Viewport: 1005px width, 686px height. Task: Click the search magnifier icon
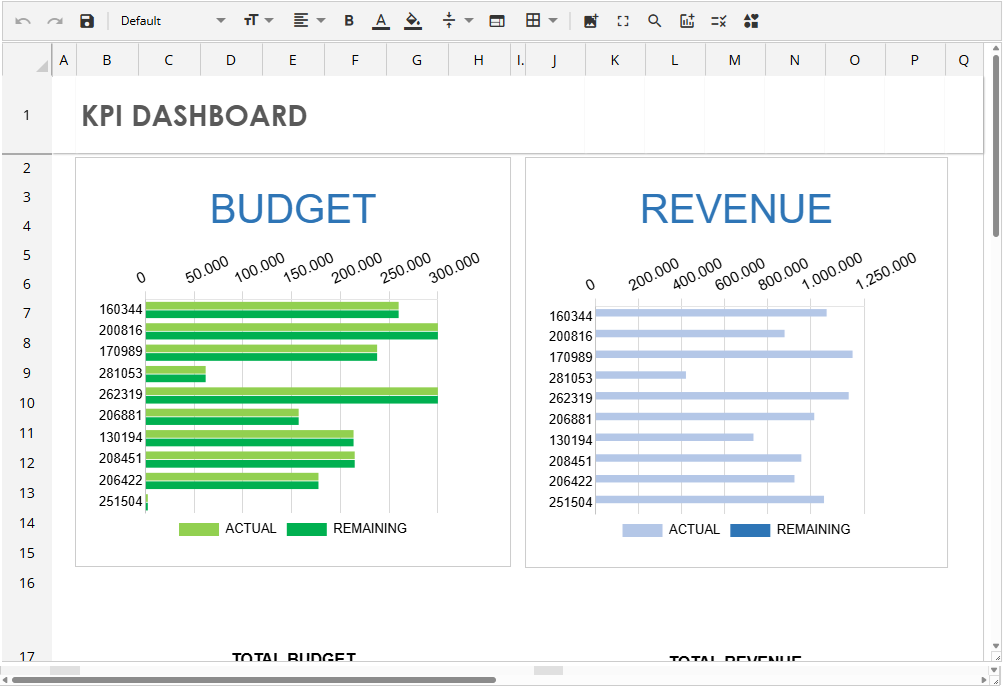pos(655,21)
